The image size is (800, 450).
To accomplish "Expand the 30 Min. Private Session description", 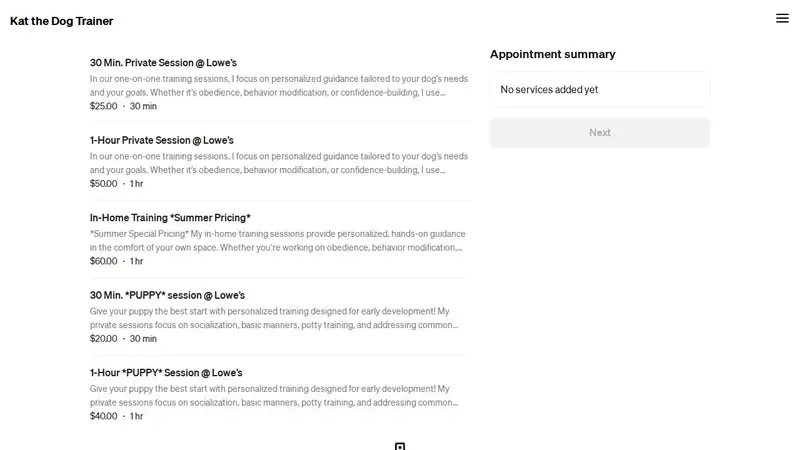I will (279, 86).
